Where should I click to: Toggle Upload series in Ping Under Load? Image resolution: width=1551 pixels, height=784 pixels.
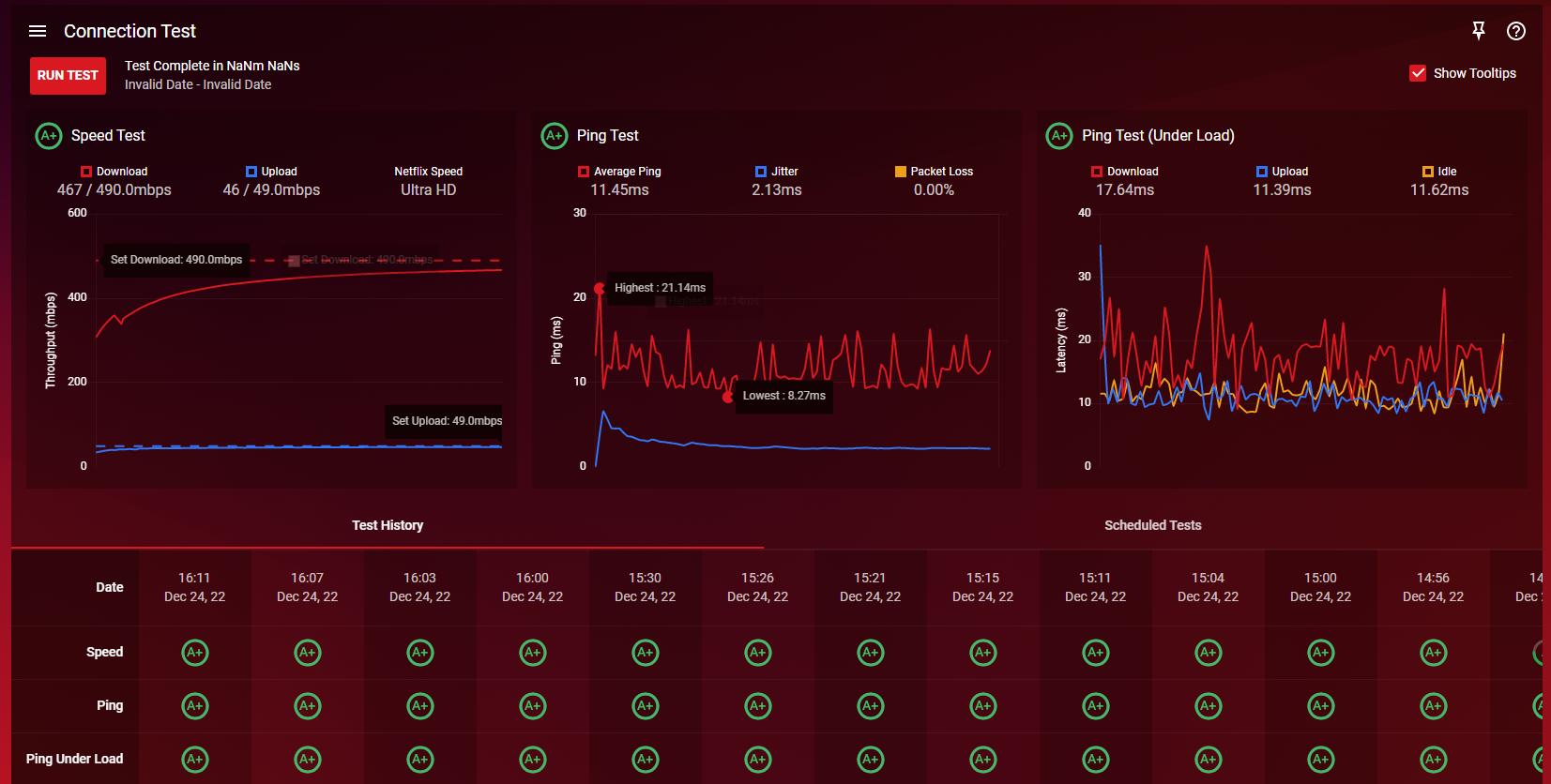tap(1282, 172)
